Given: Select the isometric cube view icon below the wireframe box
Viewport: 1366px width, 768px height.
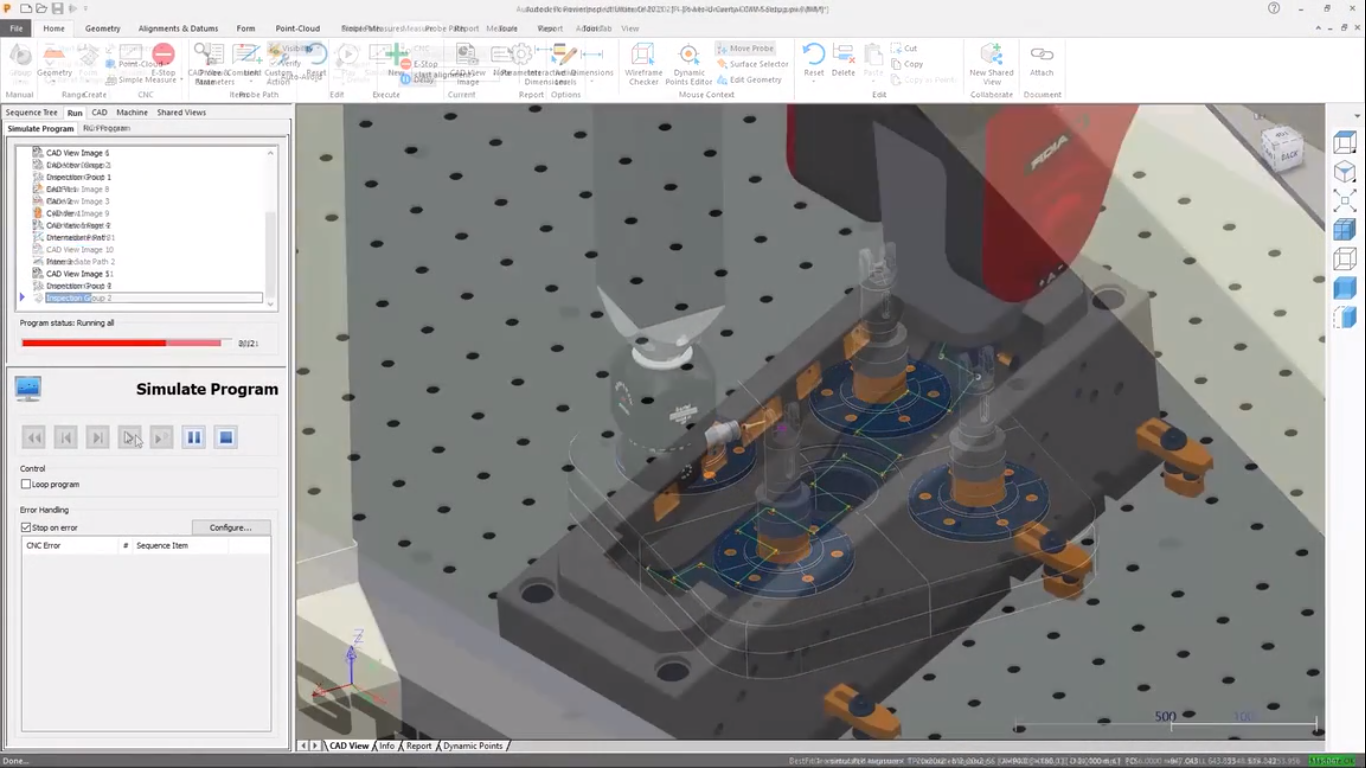Looking at the screenshot, I should coord(1345,172).
